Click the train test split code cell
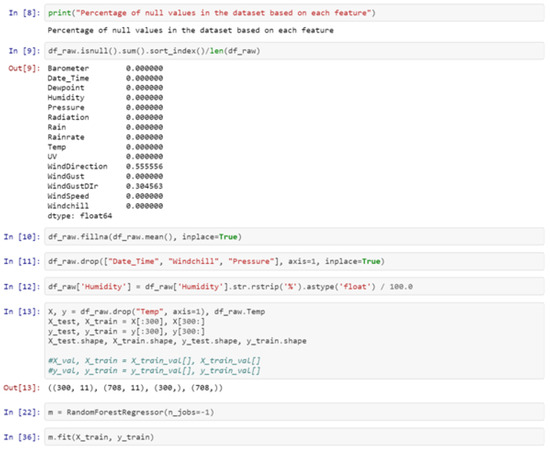550x450 pixels. pyautogui.click(x=294, y=341)
